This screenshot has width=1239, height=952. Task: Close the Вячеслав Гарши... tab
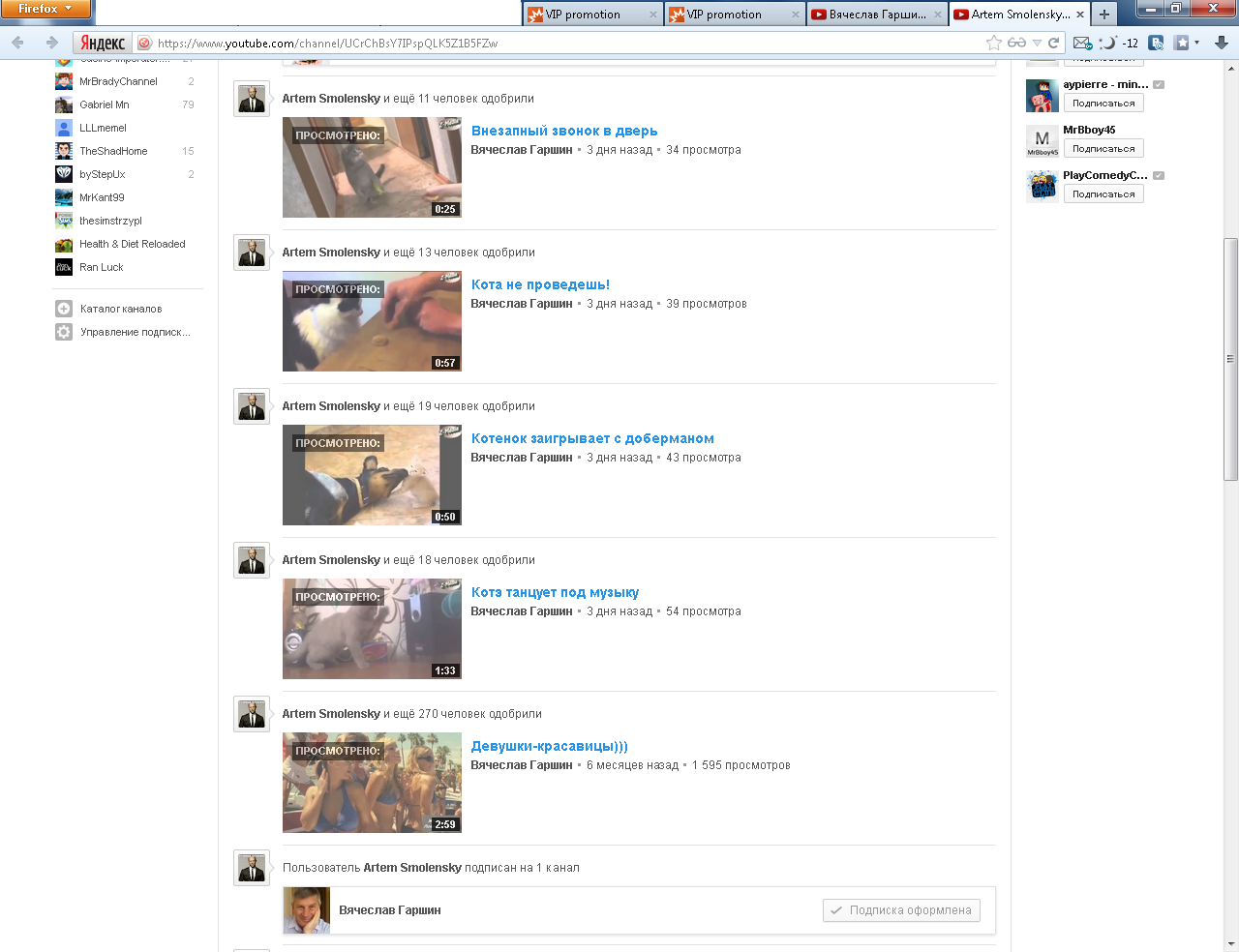tap(938, 15)
